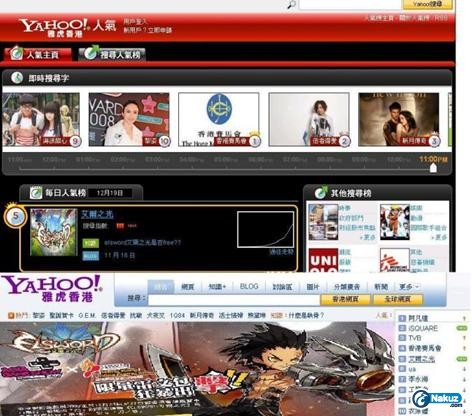Click the magnifier search icon at top
Viewport: 472px width, 416px height.
point(291,4)
